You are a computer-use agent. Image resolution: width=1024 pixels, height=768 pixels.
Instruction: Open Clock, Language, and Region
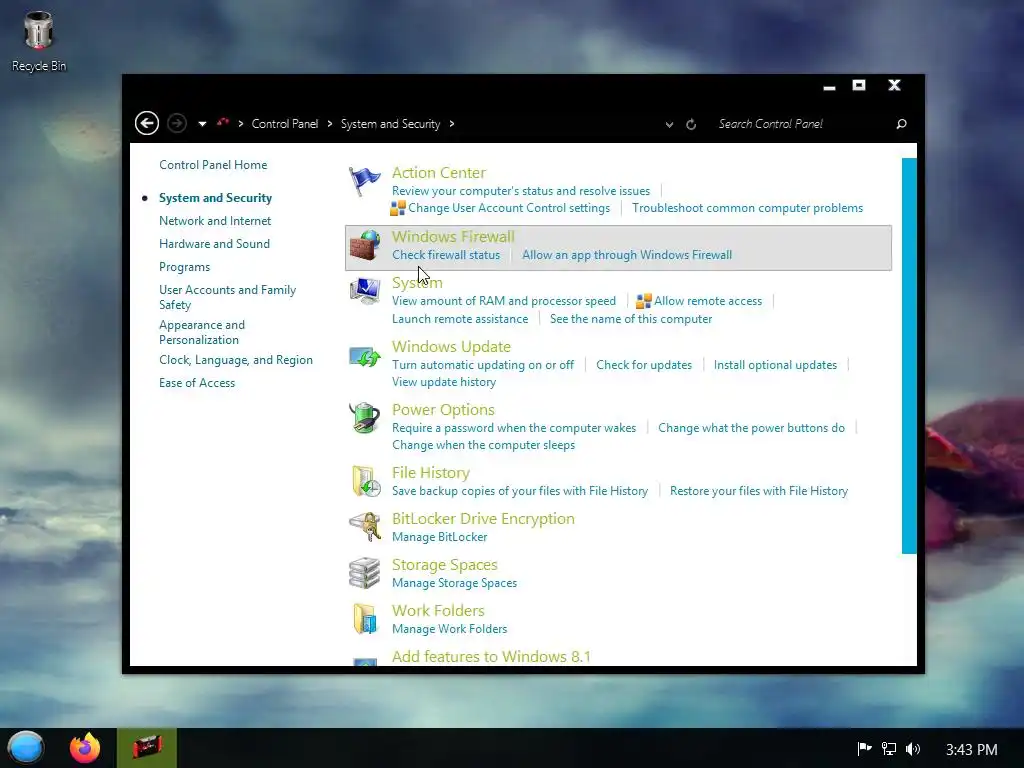(x=236, y=360)
